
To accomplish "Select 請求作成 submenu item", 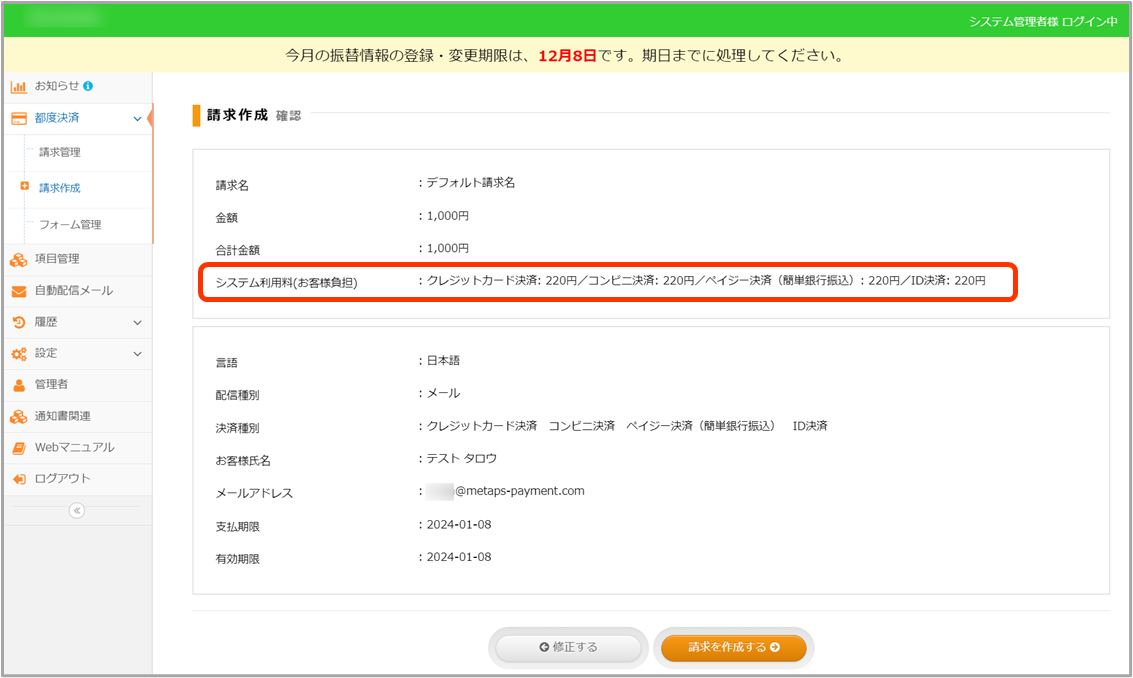I will 60,188.
